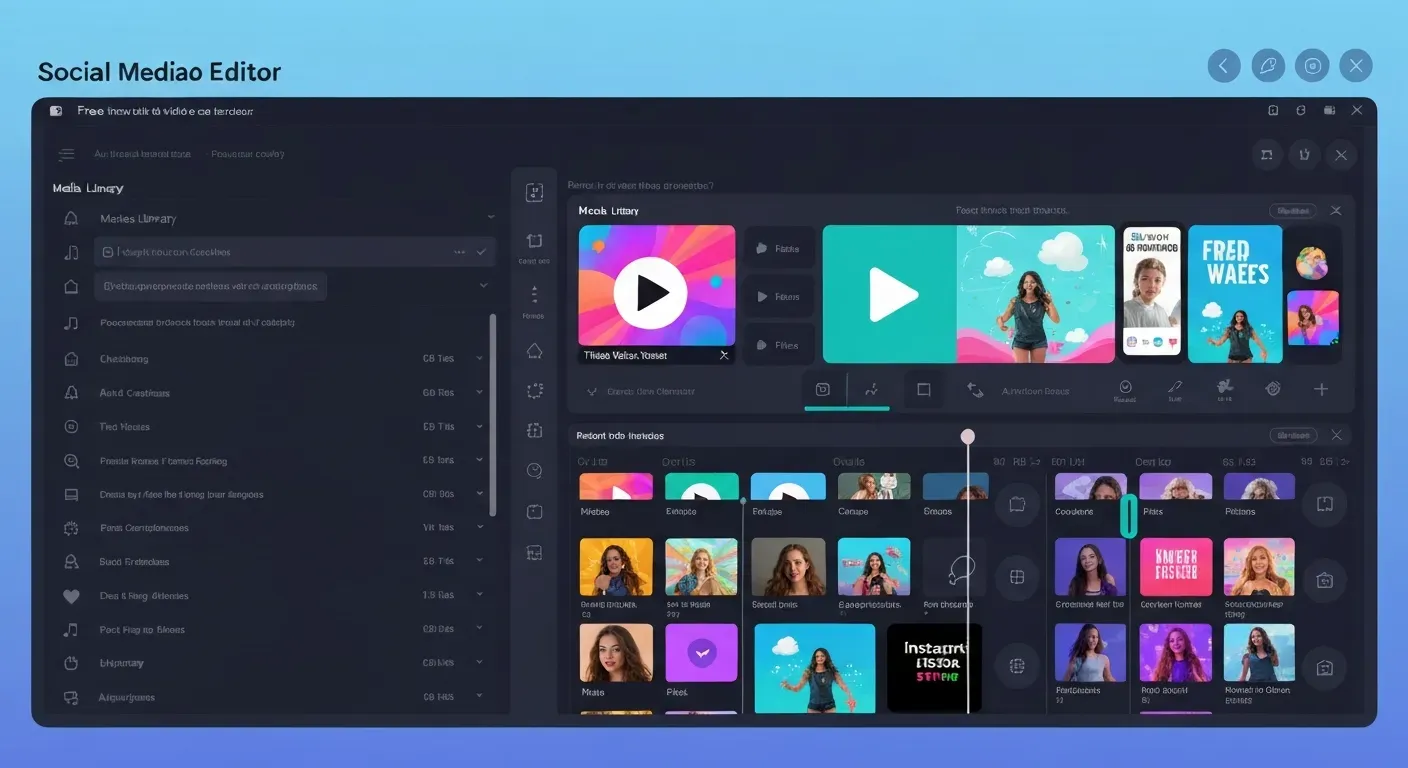The height and width of the screenshot is (768, 1408).
Task: Click the speech bubble icon beside the templates grid
Action: [1017, 505]
